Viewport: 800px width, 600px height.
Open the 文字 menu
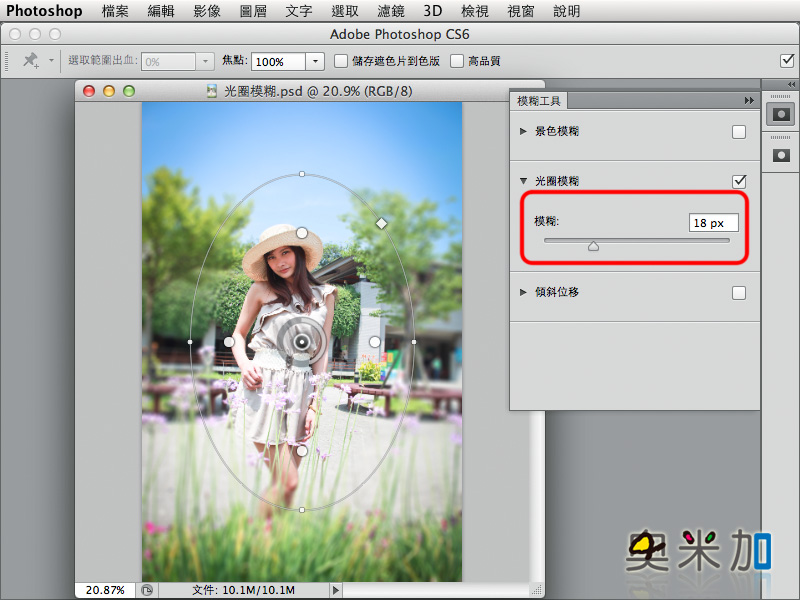pyautogui.click(x=298, y=11)
